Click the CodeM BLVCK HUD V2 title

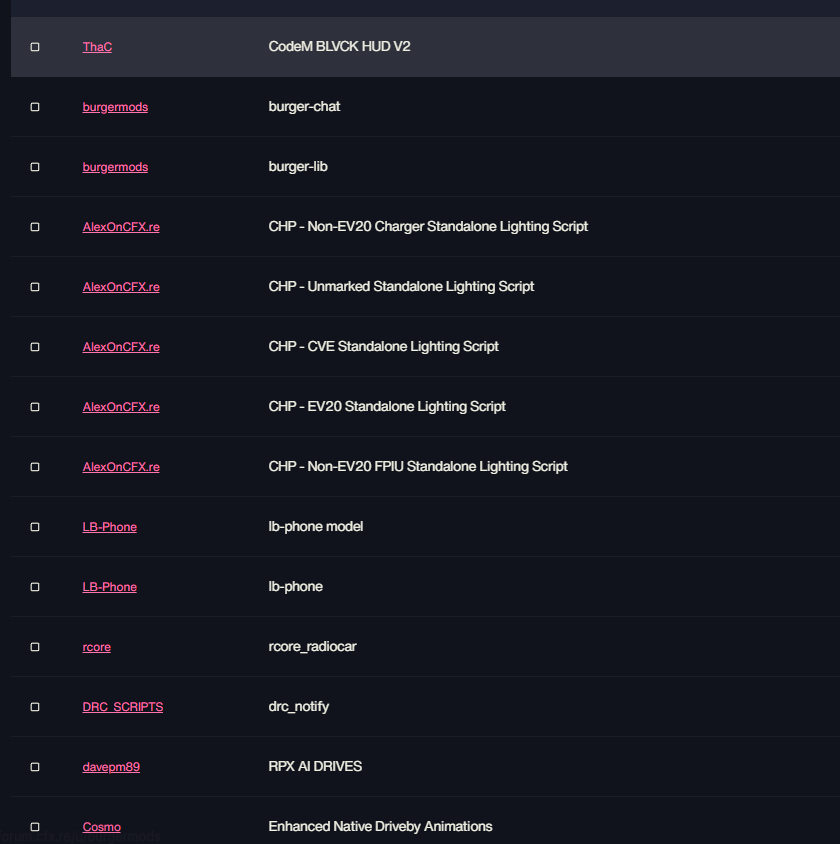[340, 46]
